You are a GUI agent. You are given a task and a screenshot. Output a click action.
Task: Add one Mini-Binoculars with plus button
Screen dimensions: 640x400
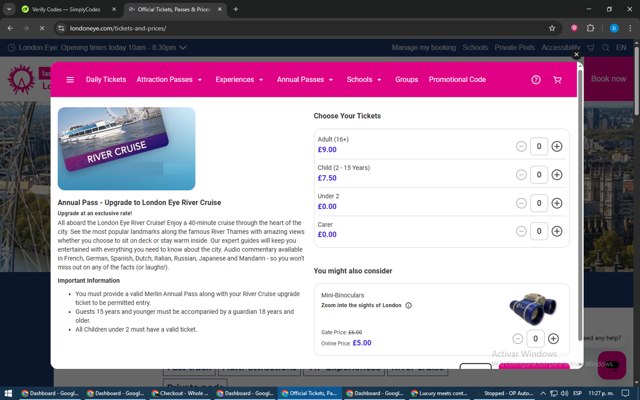click(553, 338)
